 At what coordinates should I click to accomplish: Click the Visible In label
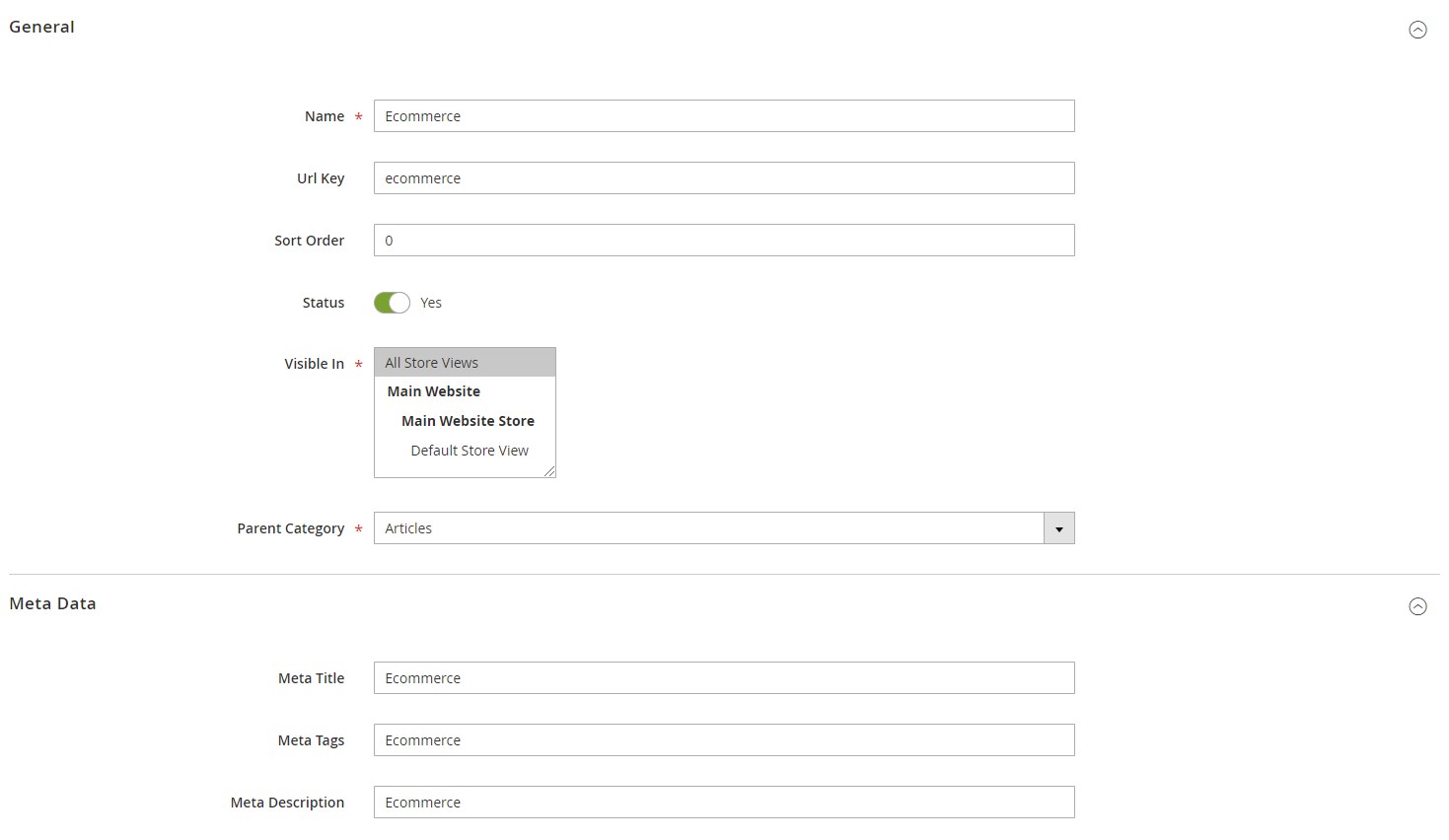point(315,364)
